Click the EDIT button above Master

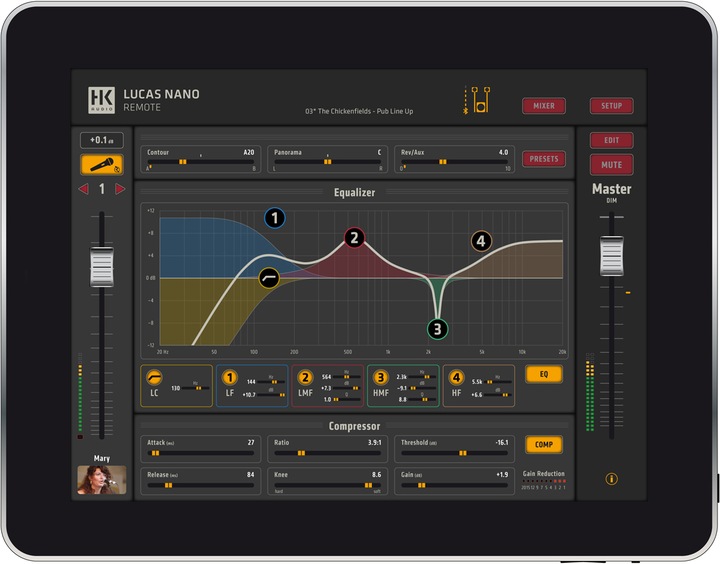pyautogui.click(x=611, y=140)
